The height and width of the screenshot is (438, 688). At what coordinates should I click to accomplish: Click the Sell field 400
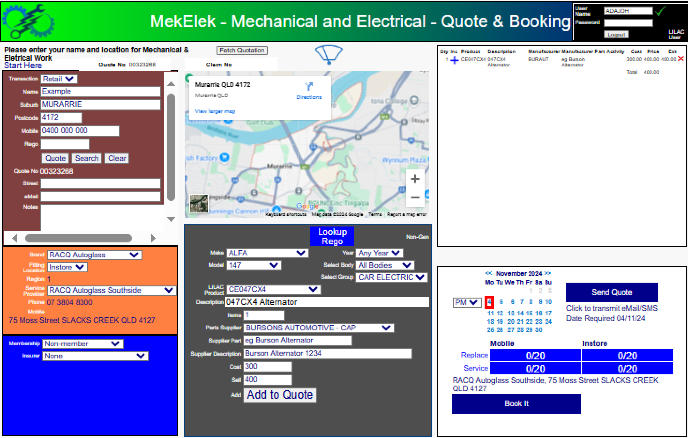coord(267,380)
